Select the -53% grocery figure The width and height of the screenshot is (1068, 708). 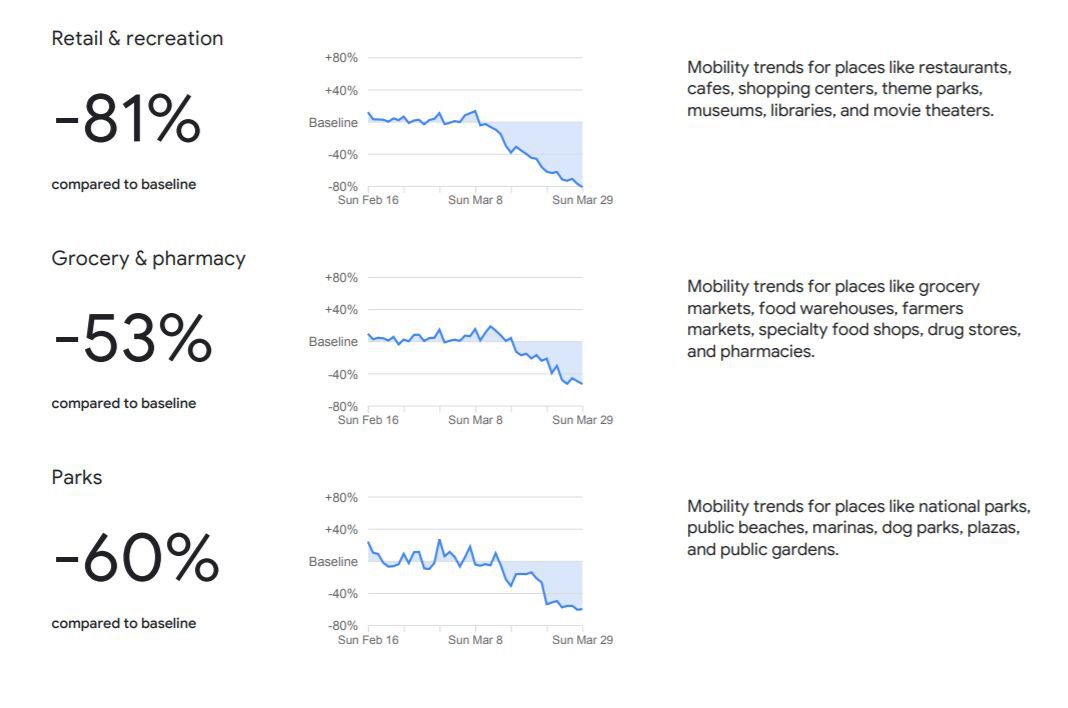(132, 339)
